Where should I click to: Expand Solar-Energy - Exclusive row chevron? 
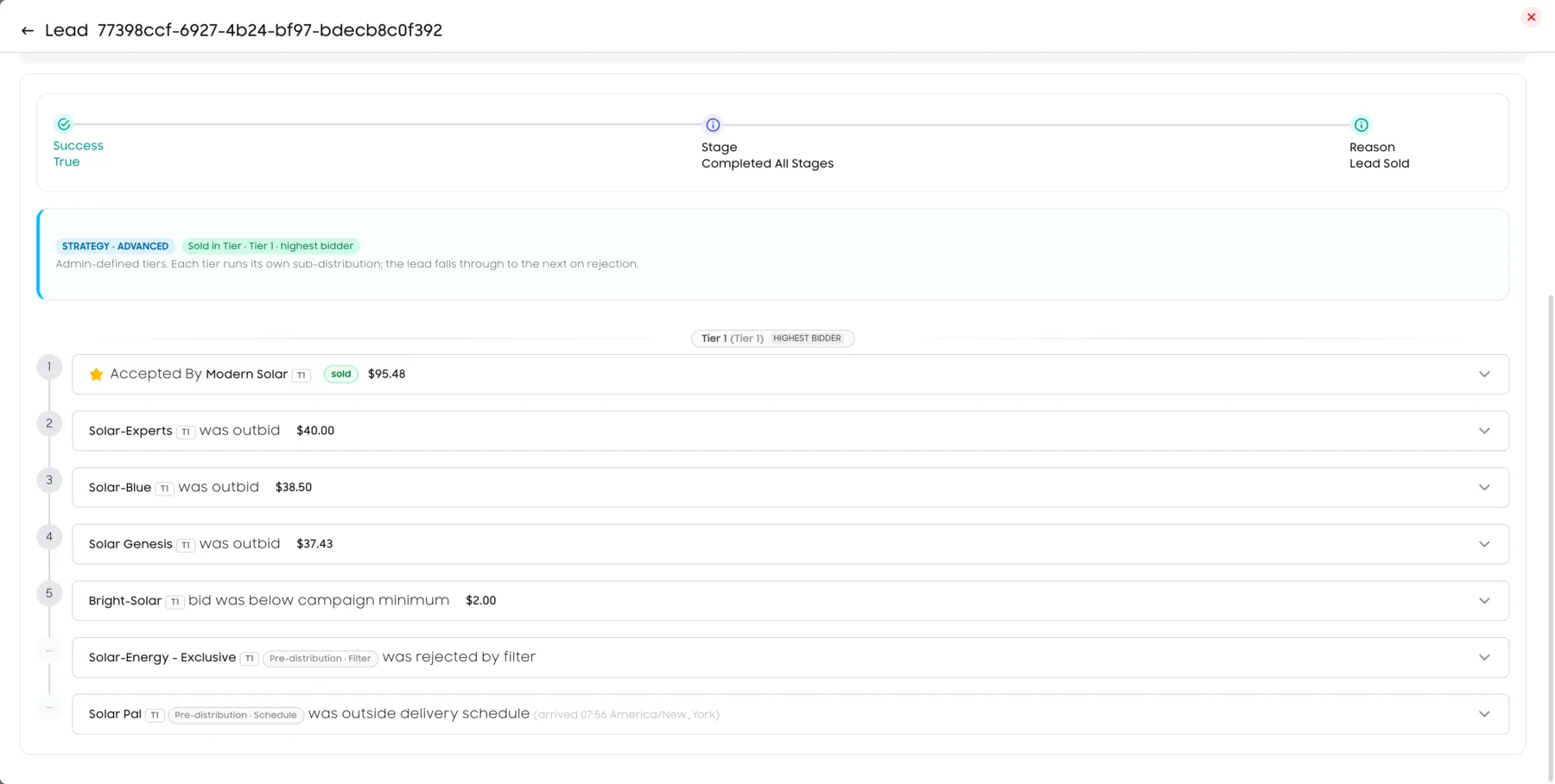[1484, 658]
